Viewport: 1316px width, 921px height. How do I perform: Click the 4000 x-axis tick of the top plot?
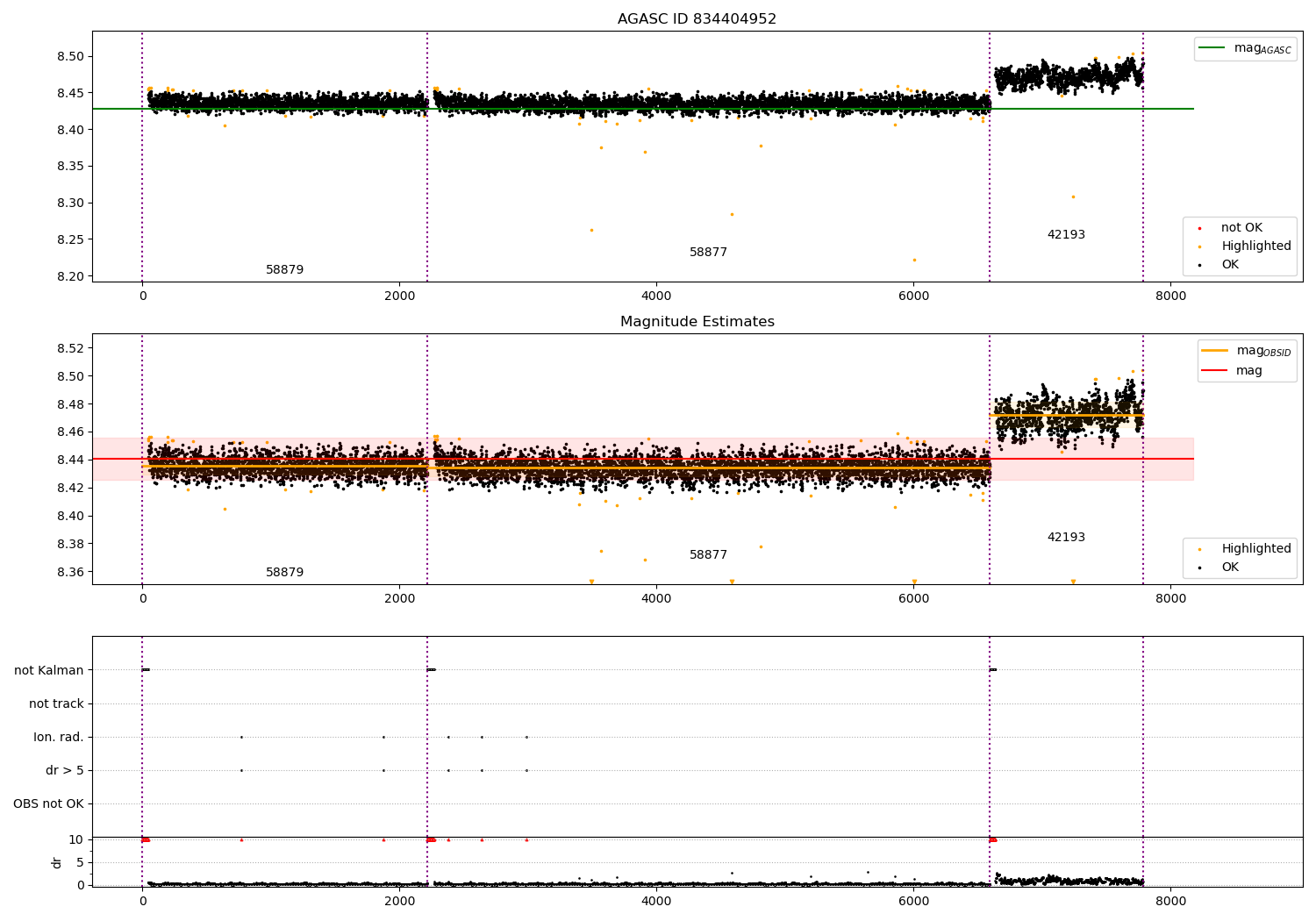click(x=656, y=296)
